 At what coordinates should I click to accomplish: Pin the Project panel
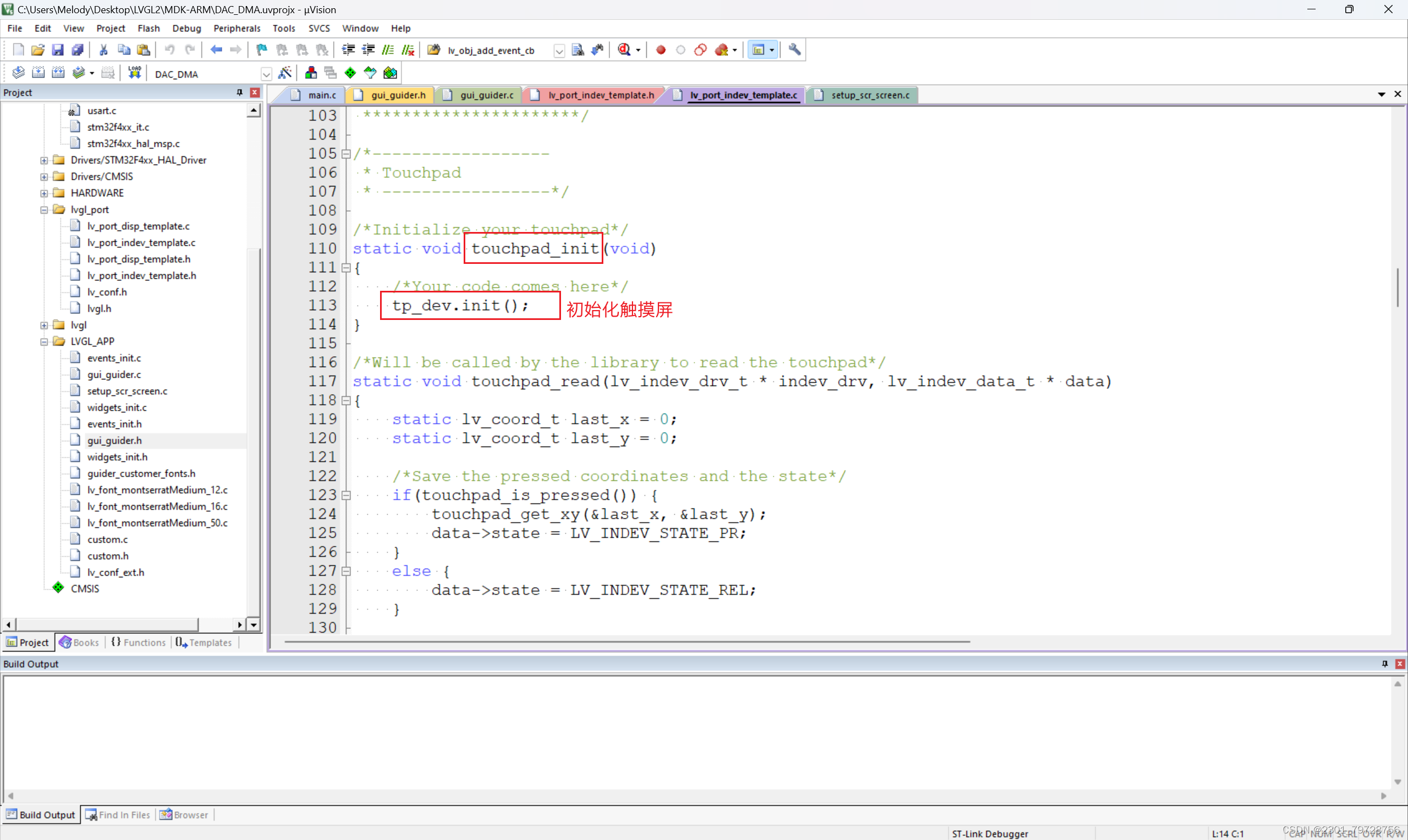tap(239, 92)
